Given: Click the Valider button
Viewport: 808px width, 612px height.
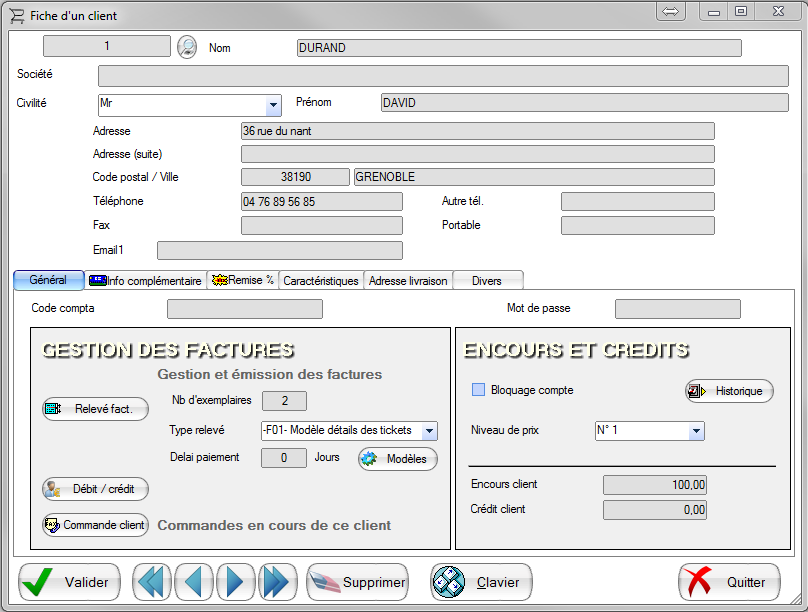Looking at the screenshot, I should coord(69,582).
